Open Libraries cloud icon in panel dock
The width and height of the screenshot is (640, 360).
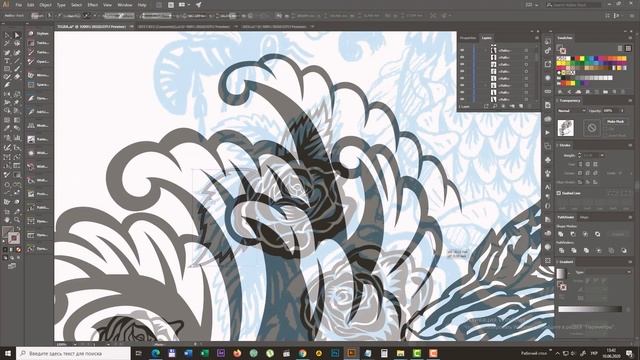click(548, 119)
